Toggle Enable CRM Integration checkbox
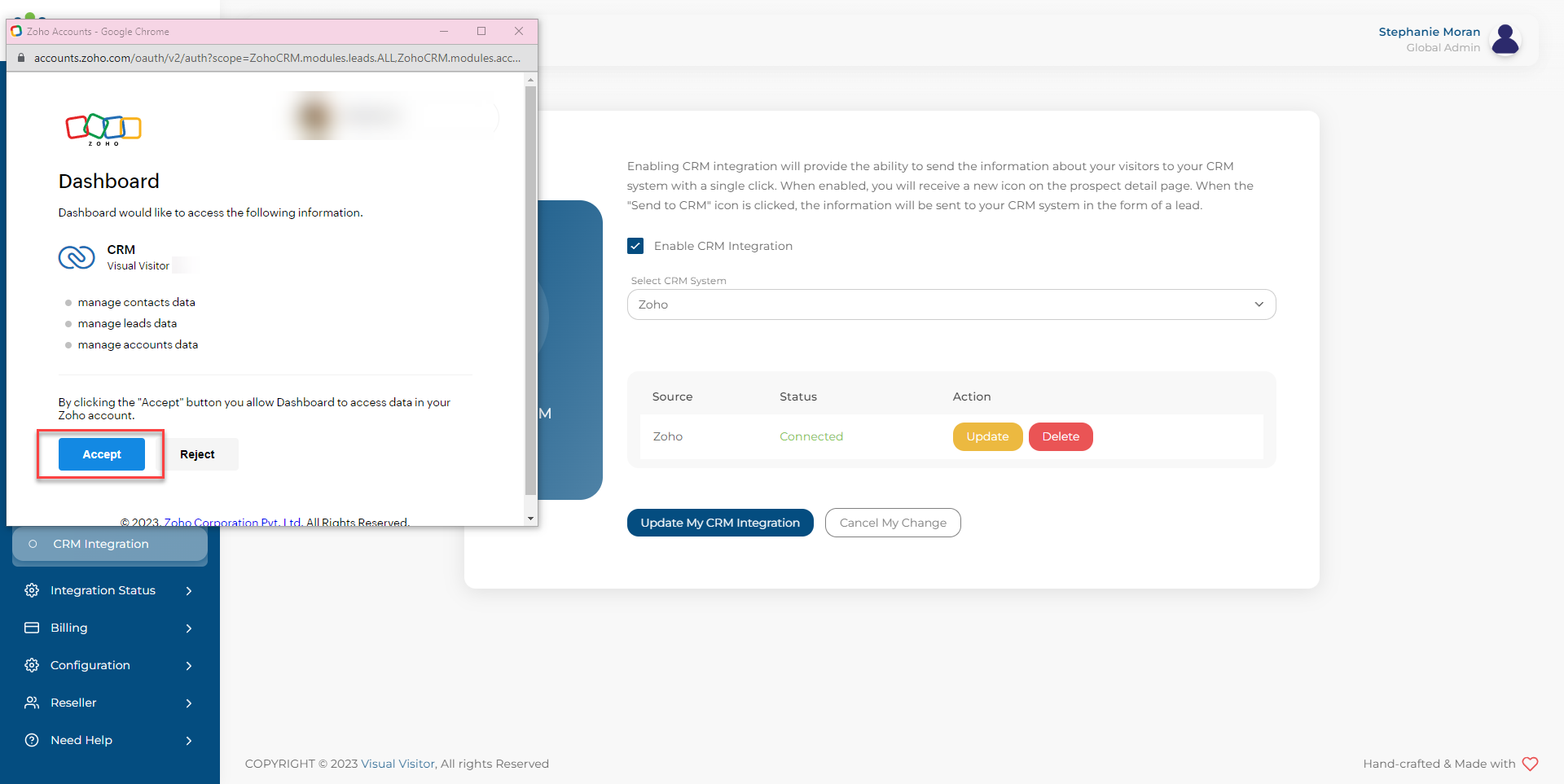 pos(635,246)
